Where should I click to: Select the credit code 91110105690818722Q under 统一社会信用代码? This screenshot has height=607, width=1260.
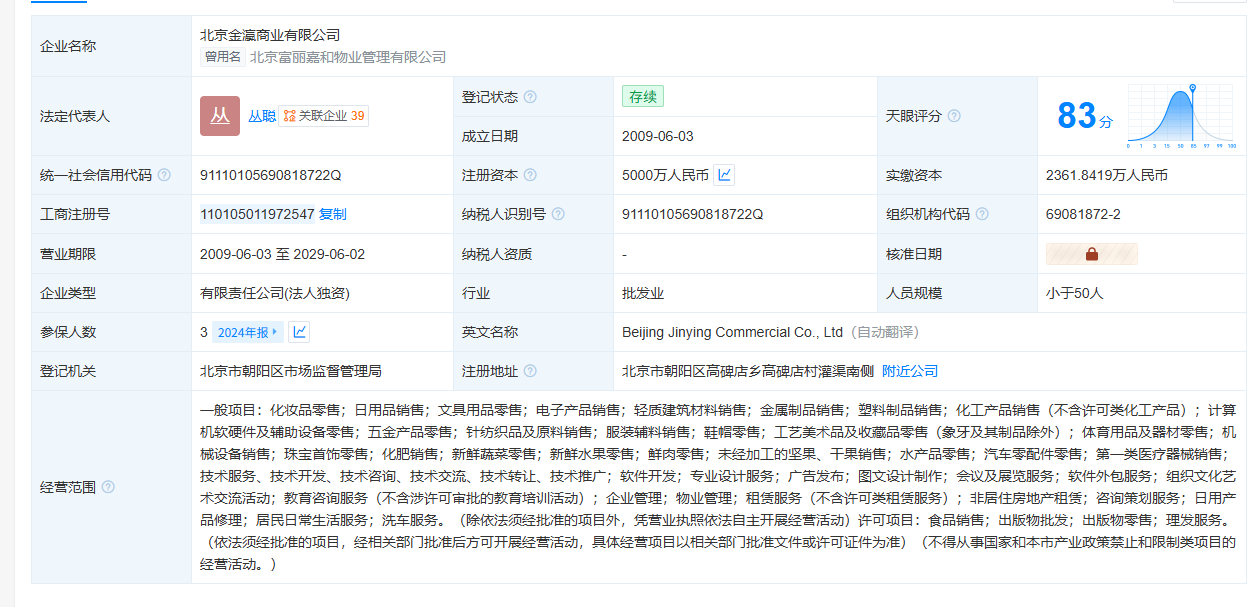click(x=271, y=175)
